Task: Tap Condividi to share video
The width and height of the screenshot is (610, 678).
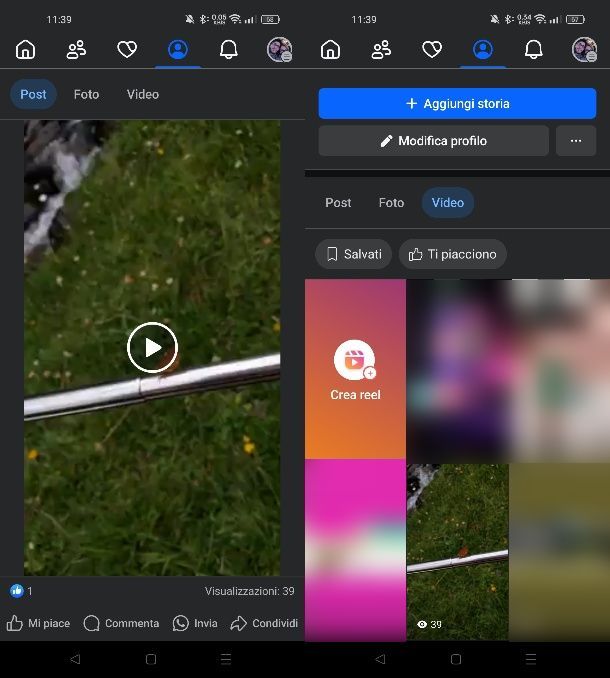Action: 264,623
